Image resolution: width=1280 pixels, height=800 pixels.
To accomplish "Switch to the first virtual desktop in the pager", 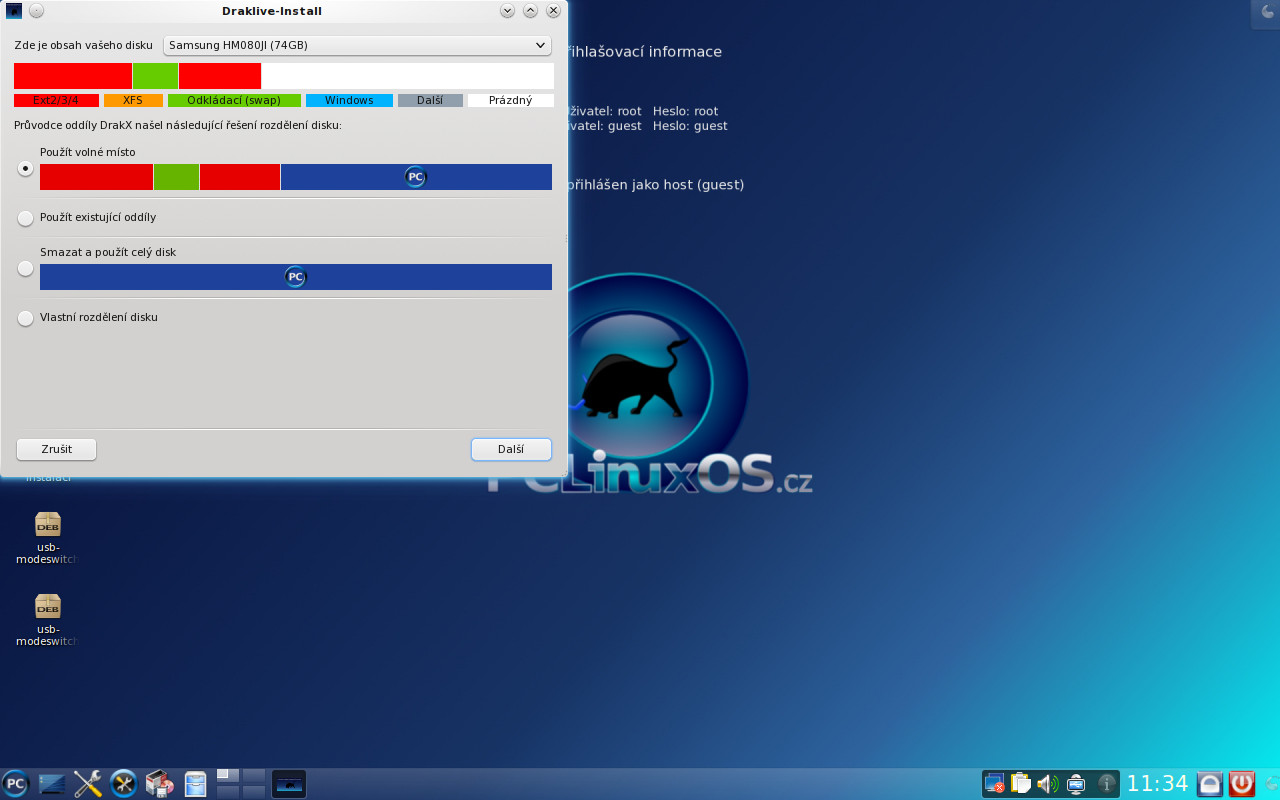I will click(228, 776).
